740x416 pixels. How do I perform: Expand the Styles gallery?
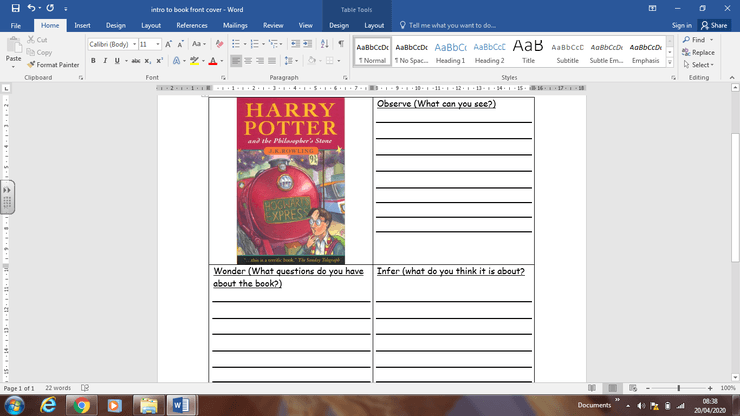[670, 62]
